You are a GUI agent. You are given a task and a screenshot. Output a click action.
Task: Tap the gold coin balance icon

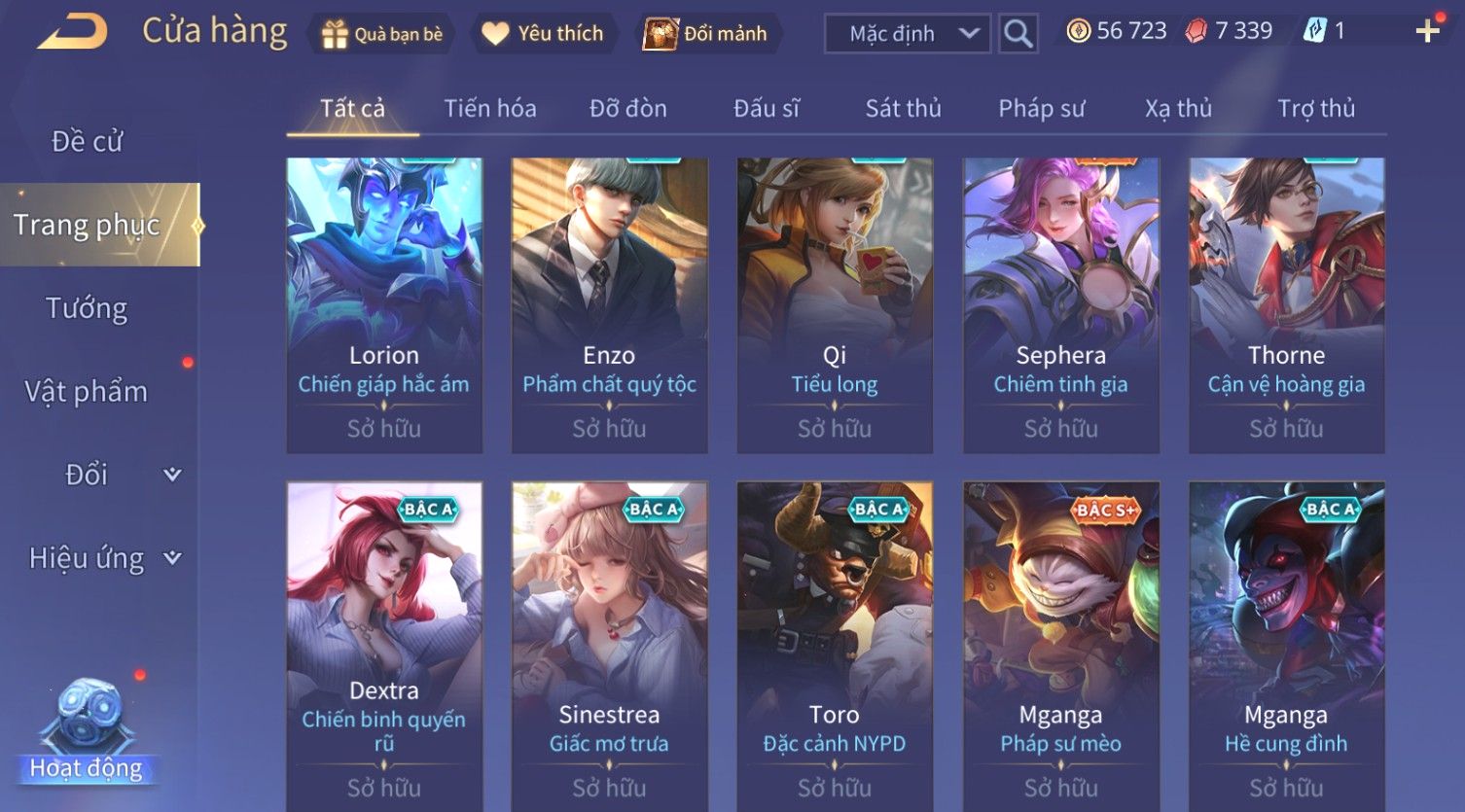(x=1078, y=31)
